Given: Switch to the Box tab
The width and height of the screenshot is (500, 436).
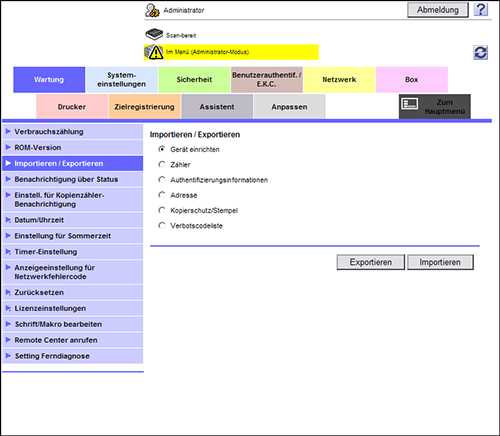Looking at the screenshot, I should coord(412,80).
